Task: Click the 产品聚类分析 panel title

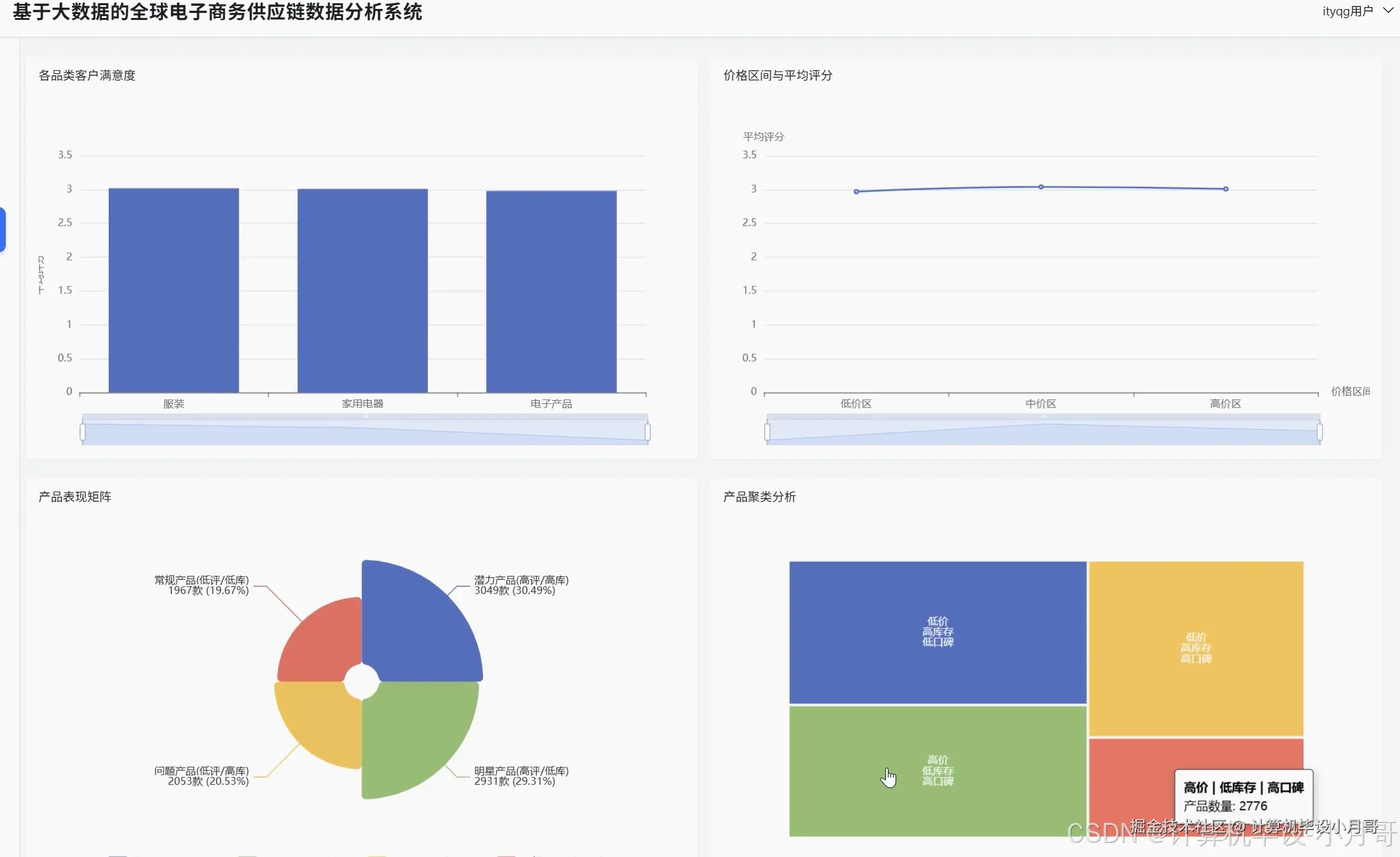Action: 759,497
